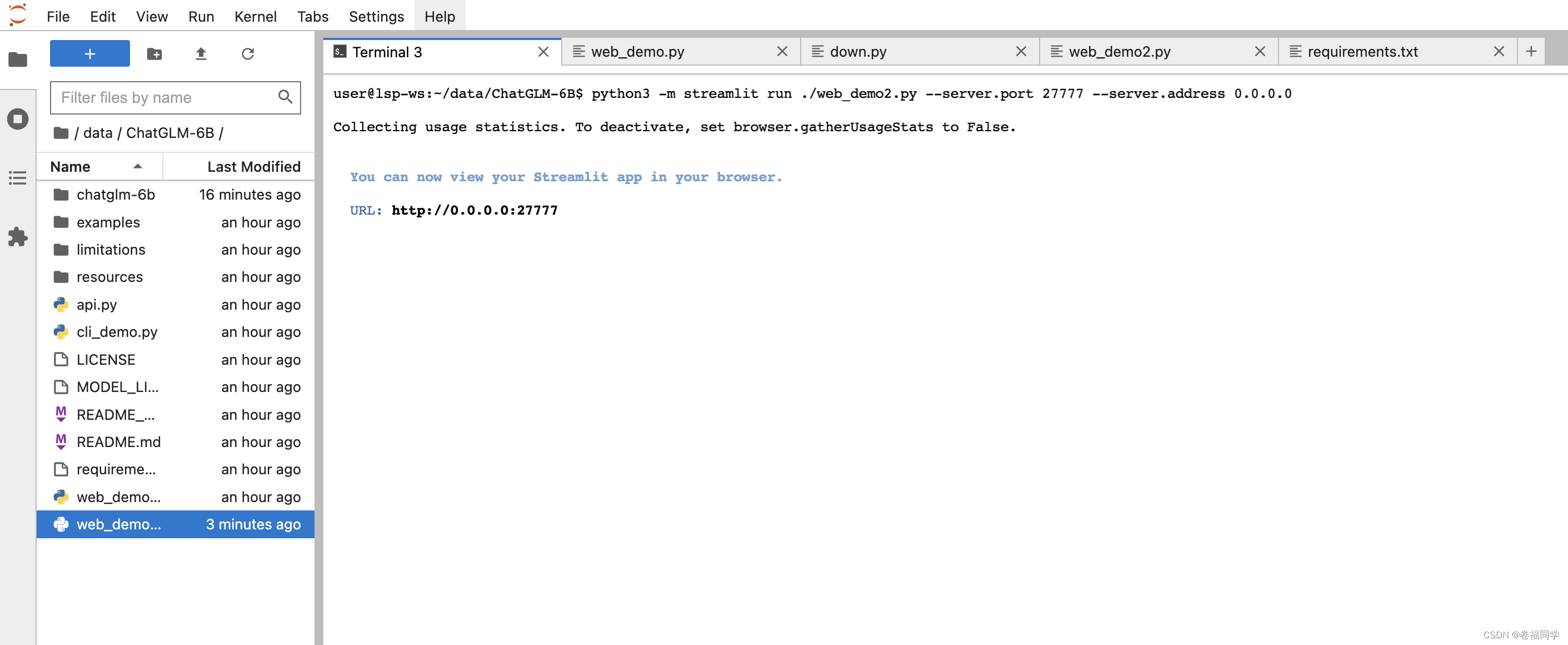Click the upload file icon
Viewport: 1568px width, 645px height.
pyautogui.click(x=200, y=54)
